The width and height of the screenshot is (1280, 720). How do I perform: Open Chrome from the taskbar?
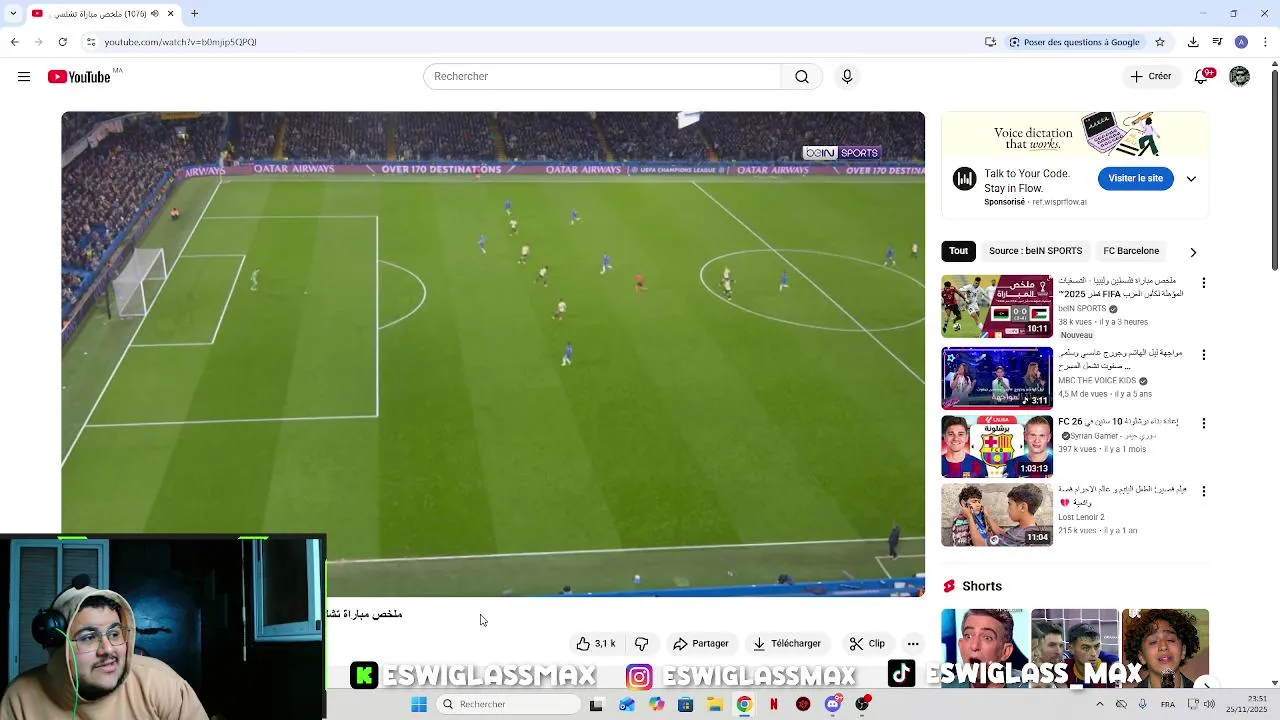click(744, 704)
